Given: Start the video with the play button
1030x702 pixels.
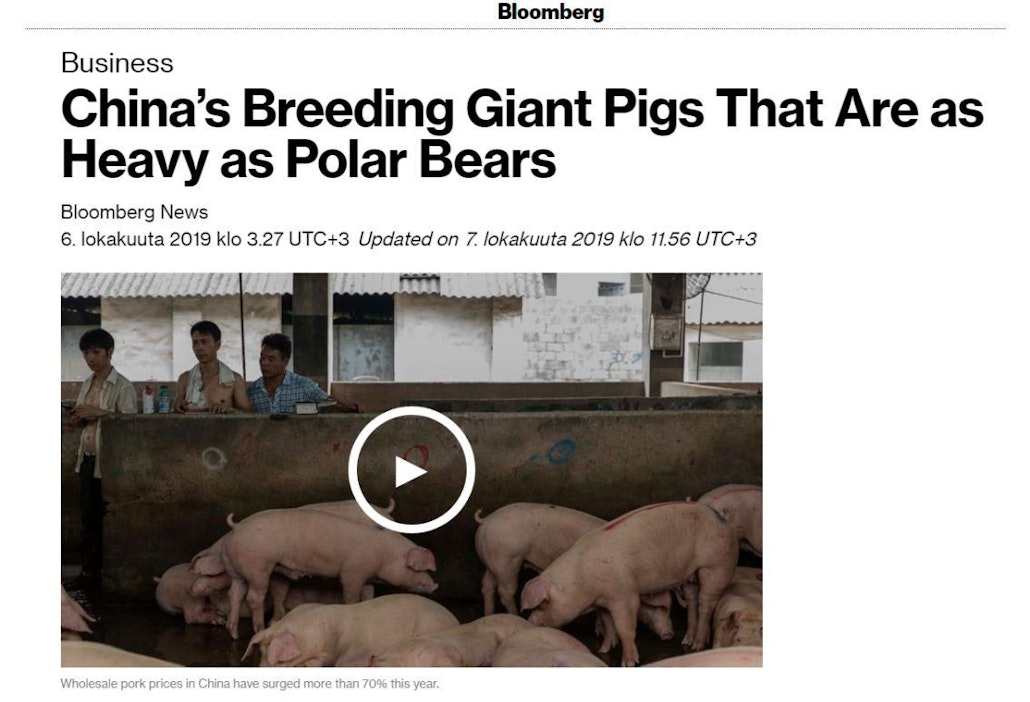Looking at the screenshot, I should pyautogui.click(x=411, y=470).
